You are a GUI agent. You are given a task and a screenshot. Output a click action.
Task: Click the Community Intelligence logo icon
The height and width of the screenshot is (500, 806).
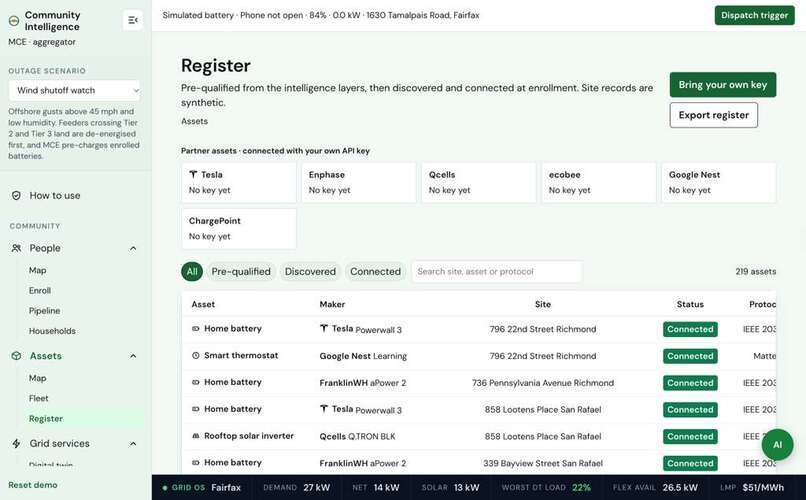tap(14, 21)
